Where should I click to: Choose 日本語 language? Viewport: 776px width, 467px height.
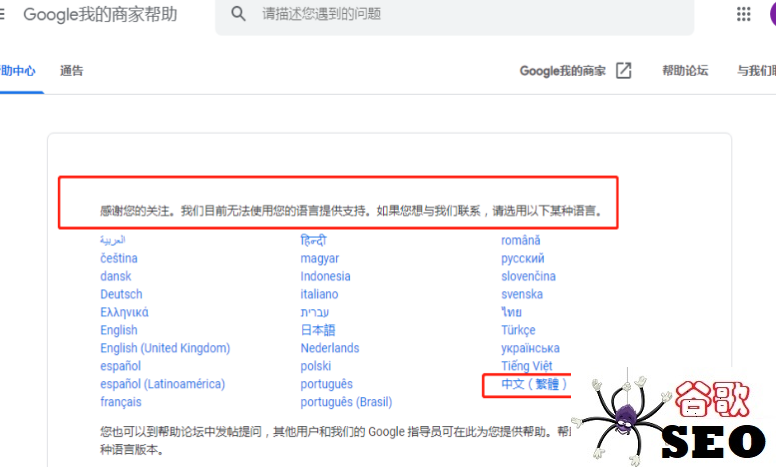pos(318,330)
